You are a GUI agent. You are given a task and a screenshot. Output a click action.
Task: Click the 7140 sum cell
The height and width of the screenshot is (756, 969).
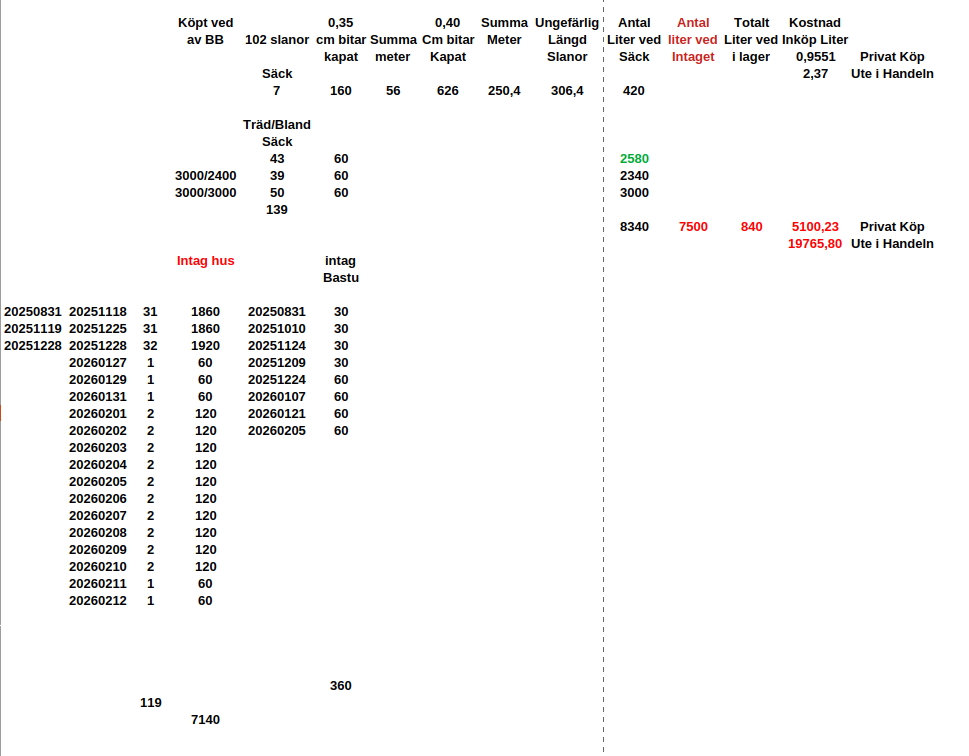(x=205, y=720)
